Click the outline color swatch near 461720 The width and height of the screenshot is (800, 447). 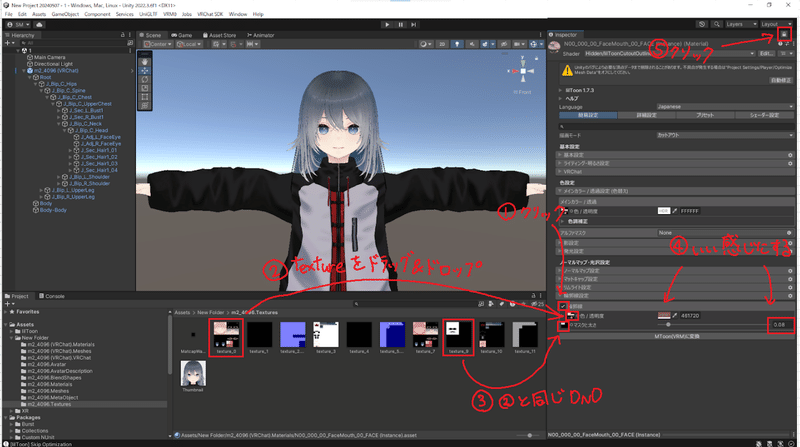(x=663, y=316)
